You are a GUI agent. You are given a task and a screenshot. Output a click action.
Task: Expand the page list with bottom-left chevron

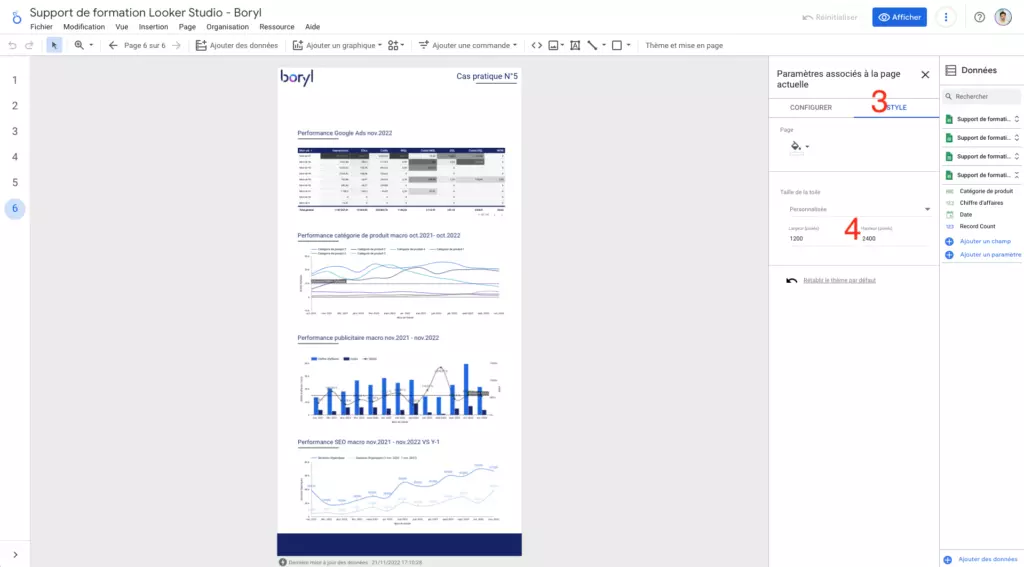[15, 555]
